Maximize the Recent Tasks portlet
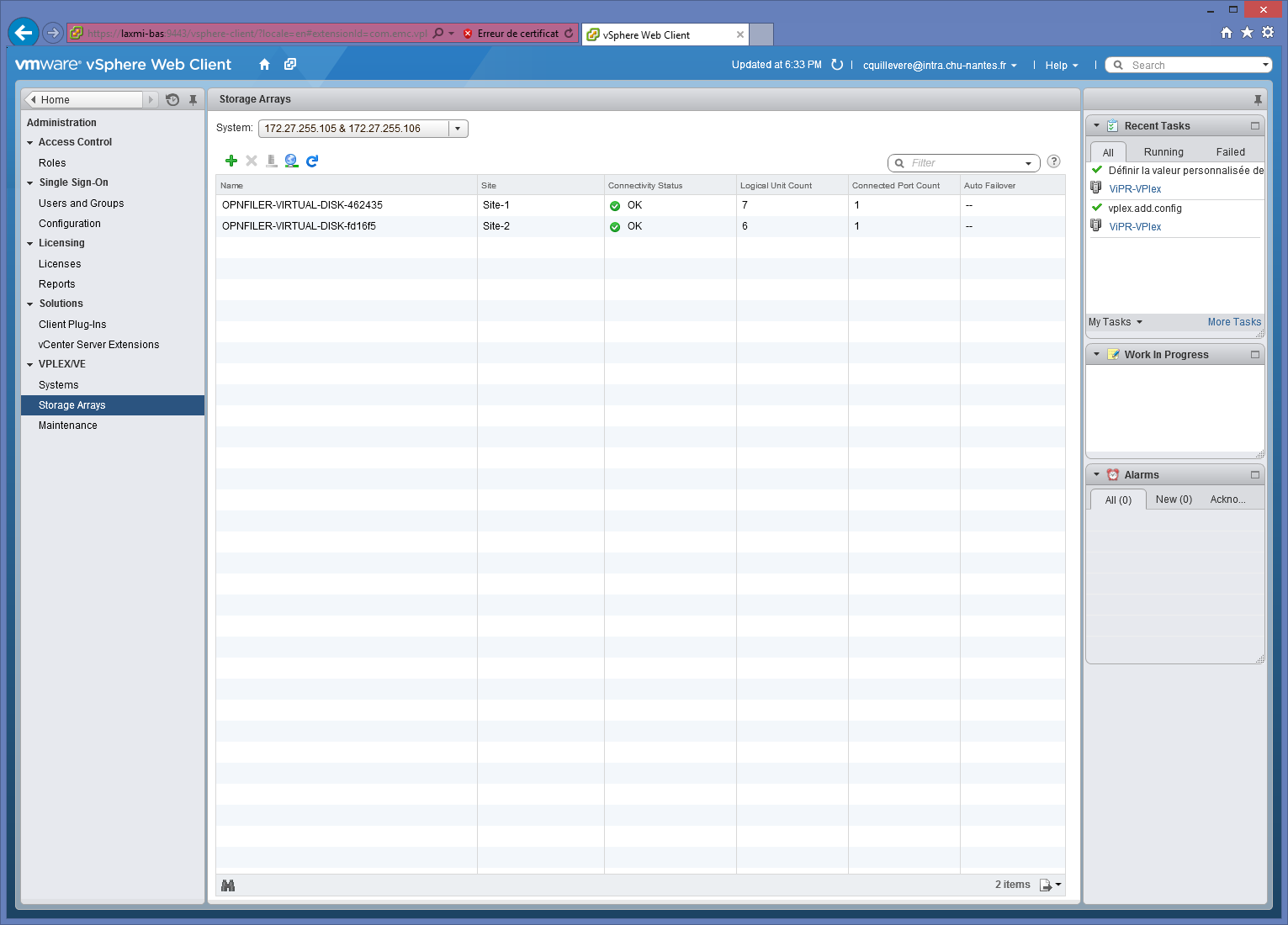This screenshot has height=925, width=1288. coord(1255,126)
